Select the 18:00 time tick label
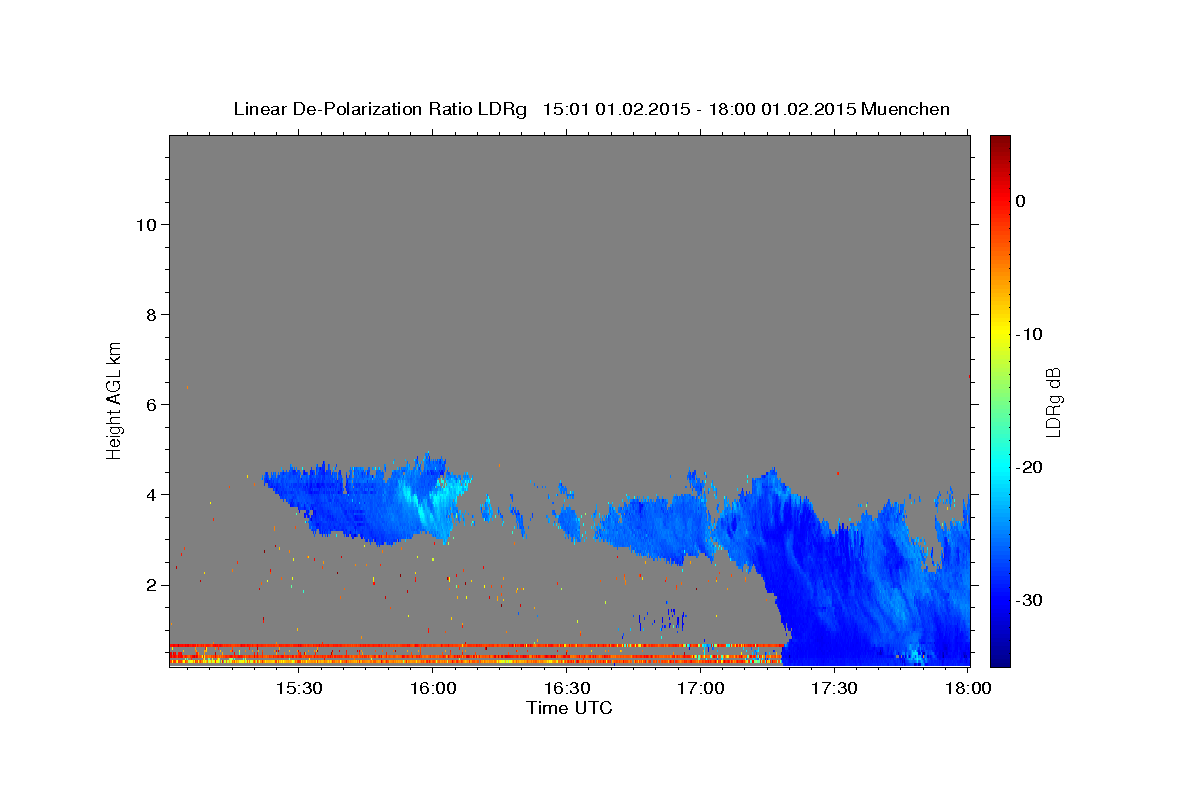Viewport: 1200px width, 800px height. (x=968, y=688)
